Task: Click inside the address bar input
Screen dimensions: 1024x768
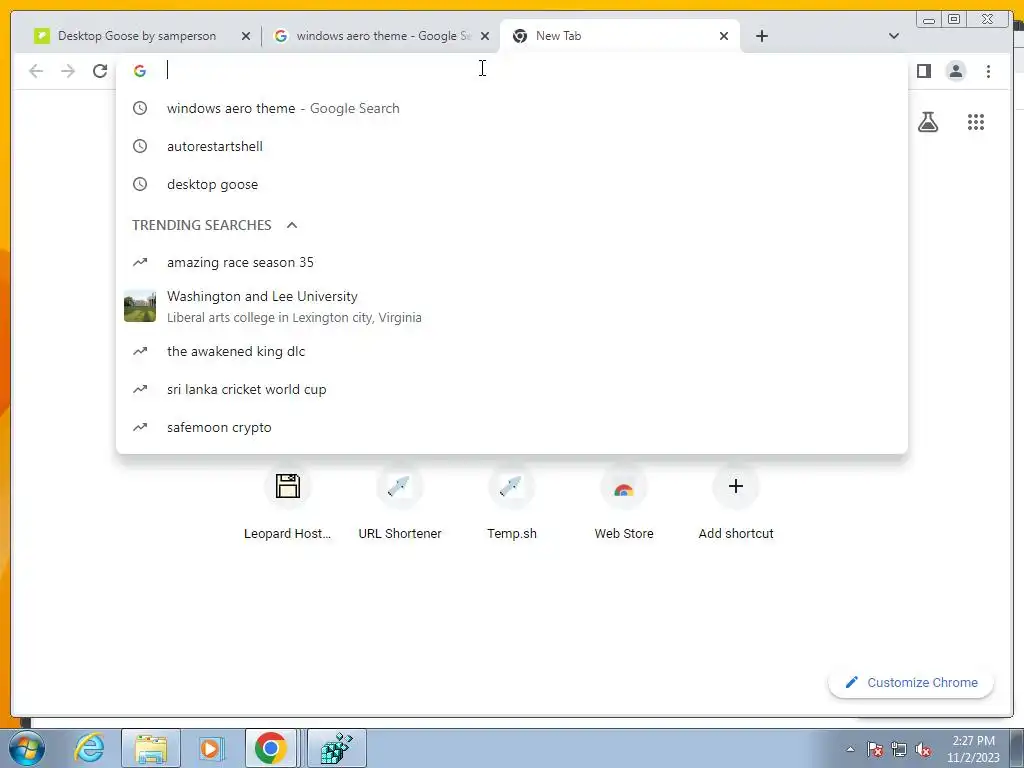Action: pos(512,70)
